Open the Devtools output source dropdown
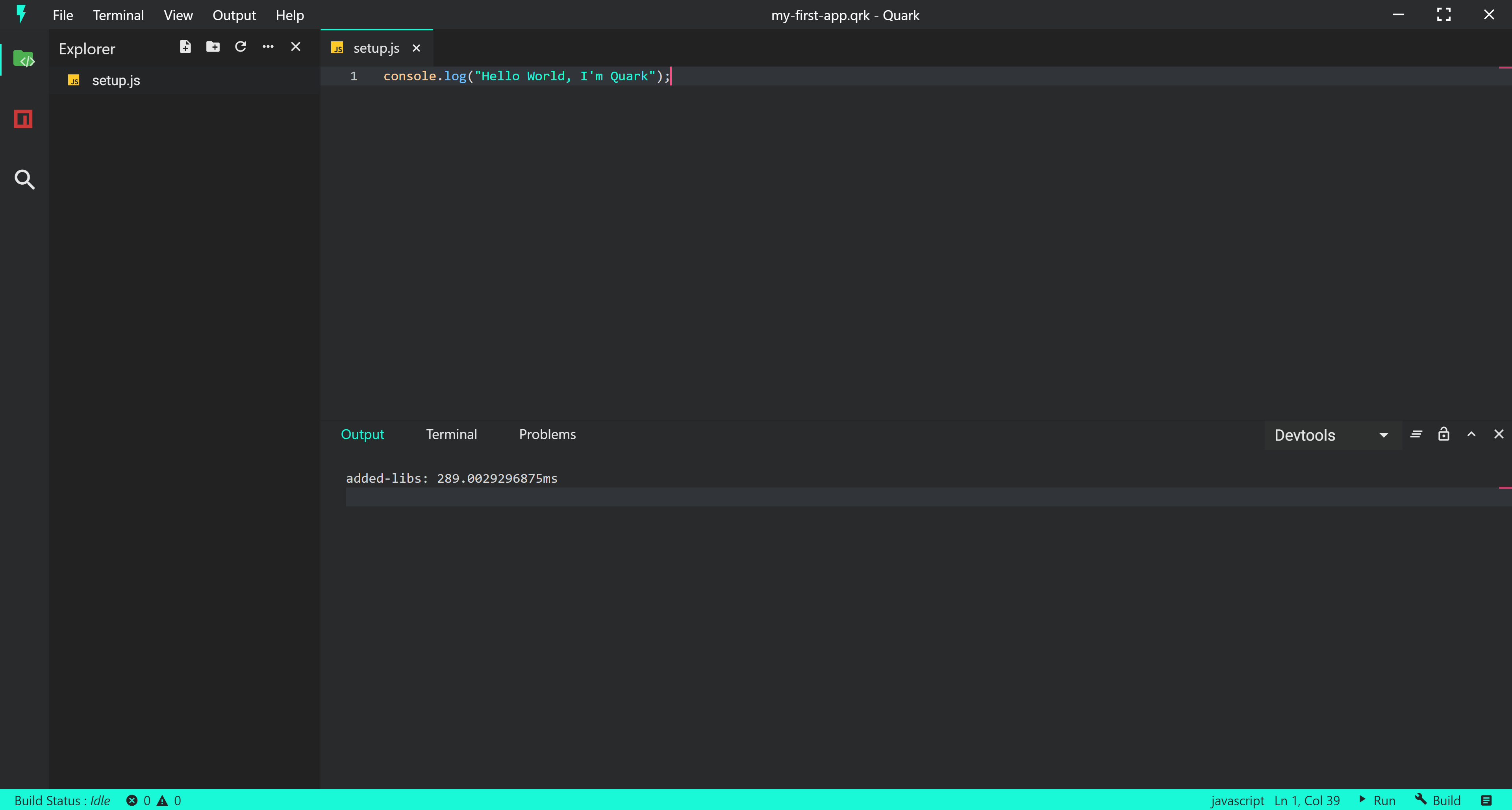The image size is (1512, 810). click(x=1332, y=435)
